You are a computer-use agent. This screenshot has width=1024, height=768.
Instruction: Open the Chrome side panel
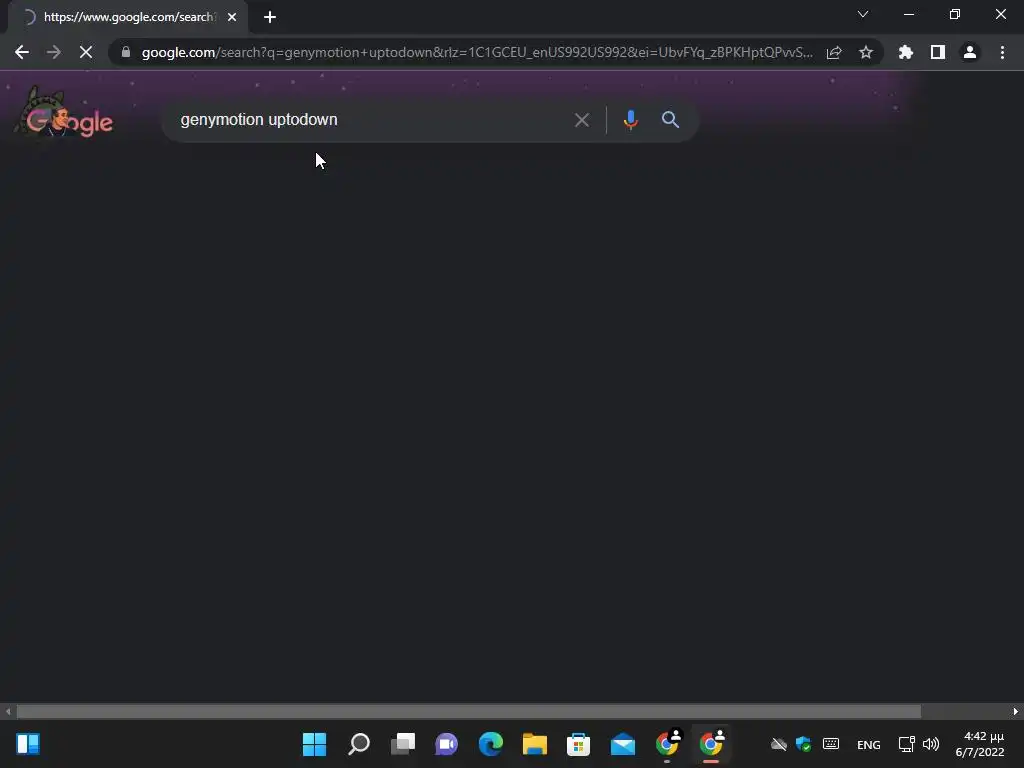coord(938,52)
